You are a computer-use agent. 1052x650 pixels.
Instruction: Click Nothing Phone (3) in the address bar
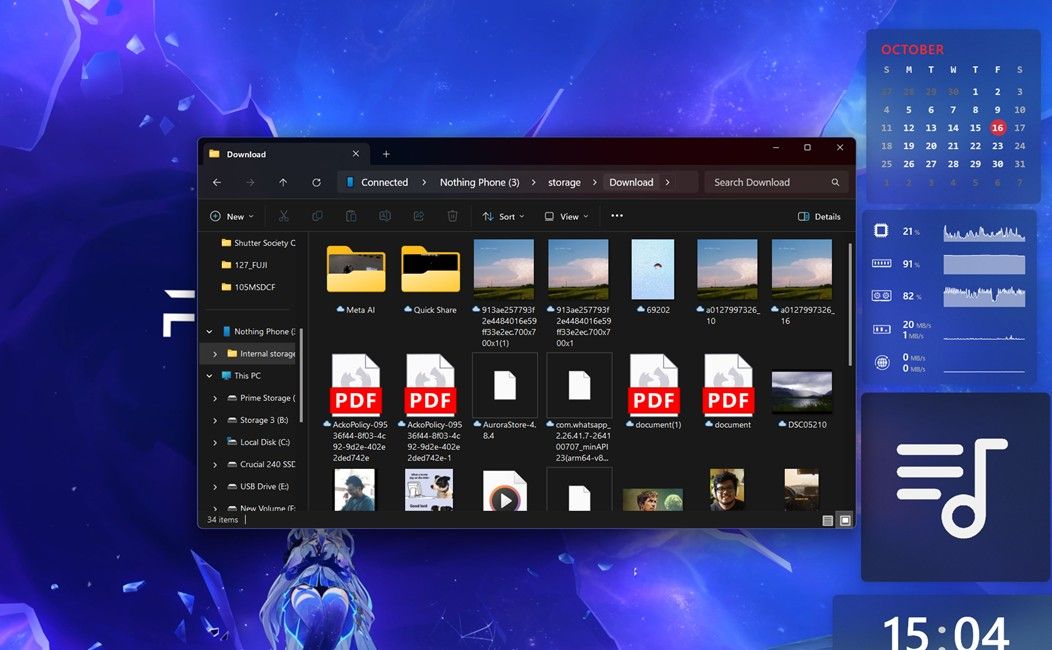pos(480,182)
